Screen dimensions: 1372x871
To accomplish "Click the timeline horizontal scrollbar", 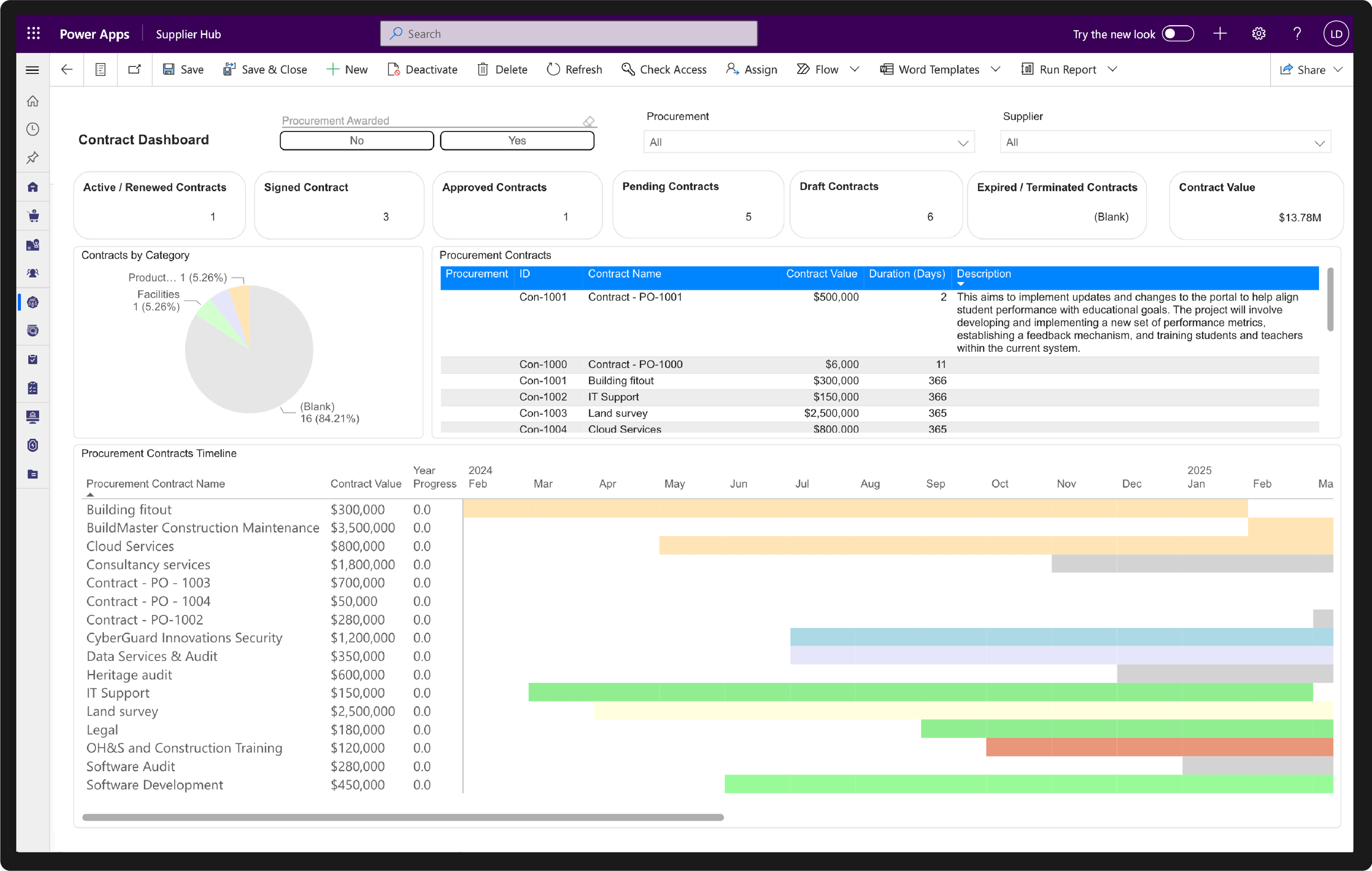I will (403, 817).
